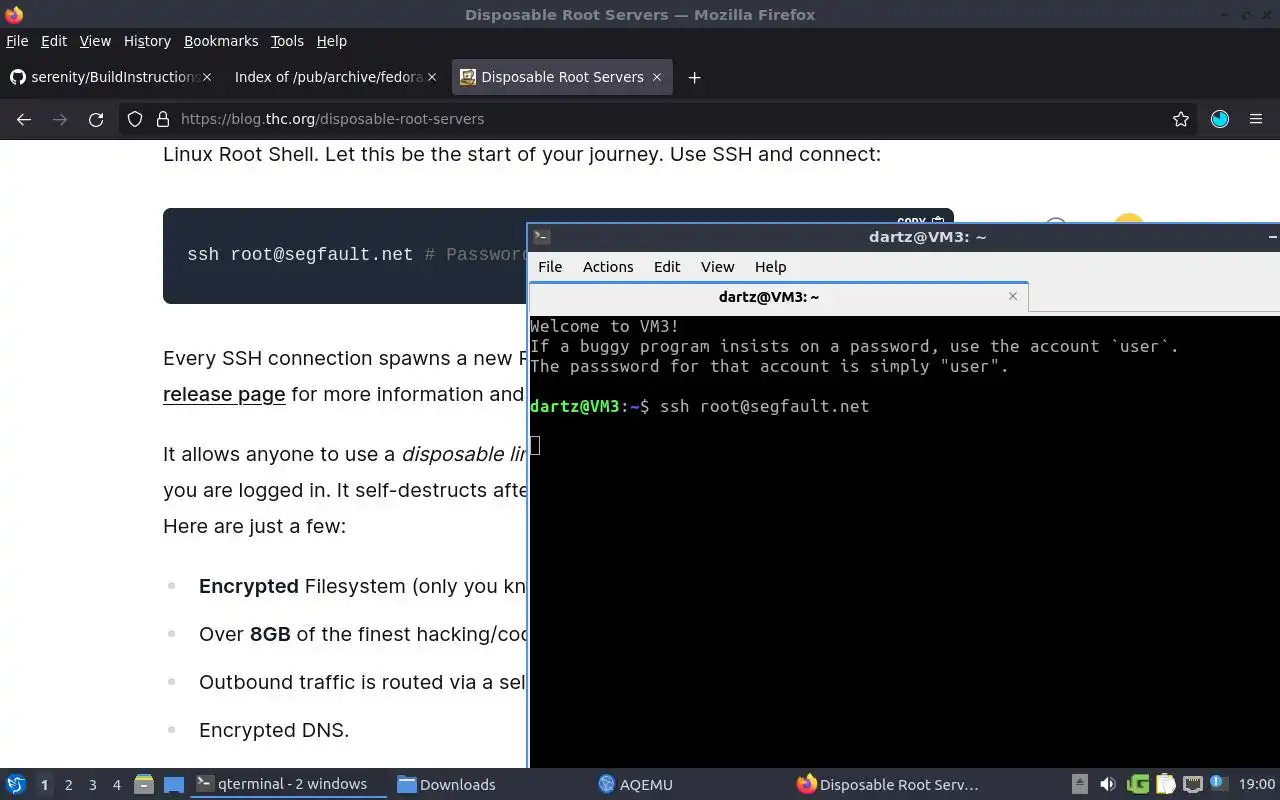
Task: Click the Firefox logo in title bar
Action: [x=13, y=15]
